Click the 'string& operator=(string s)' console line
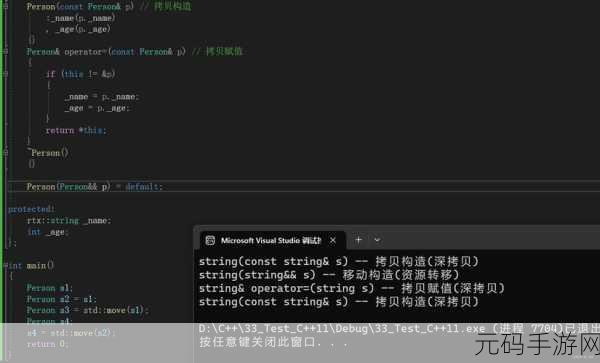The width and height of the screenshot is (600, 363). pyautogui.click(x=352, y=288)
